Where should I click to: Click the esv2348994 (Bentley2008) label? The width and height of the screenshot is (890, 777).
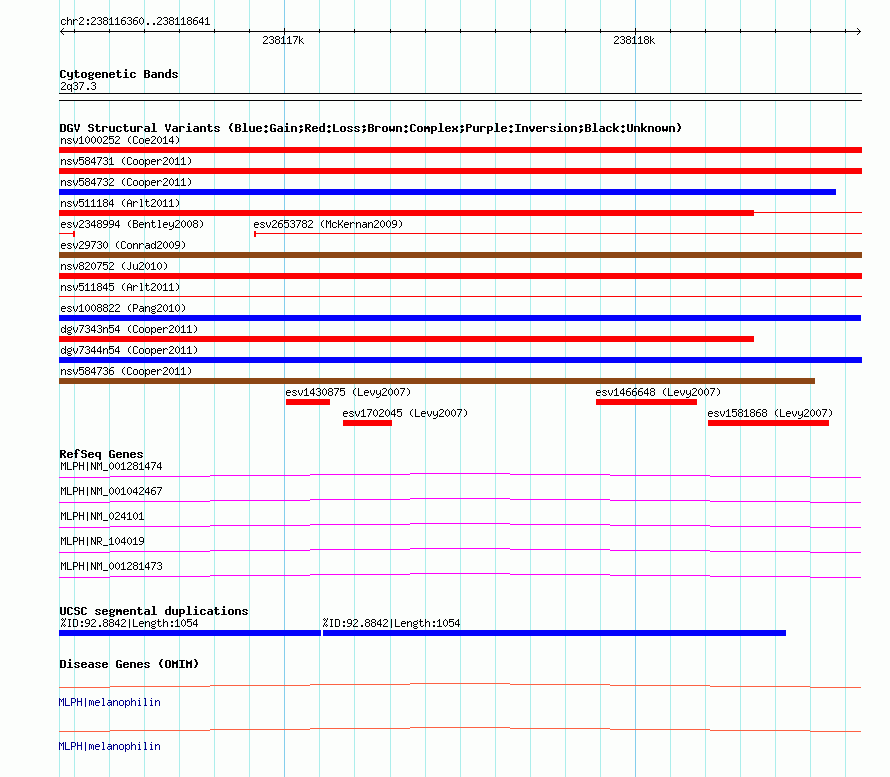132,224
